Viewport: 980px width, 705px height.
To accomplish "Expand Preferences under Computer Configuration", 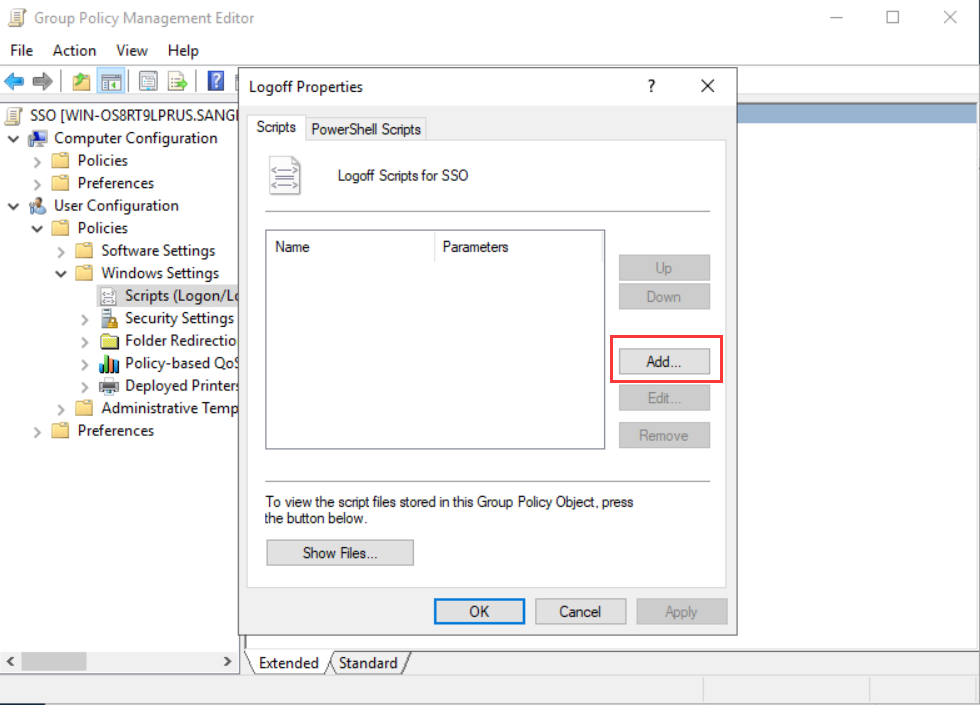I will point(37,184).
